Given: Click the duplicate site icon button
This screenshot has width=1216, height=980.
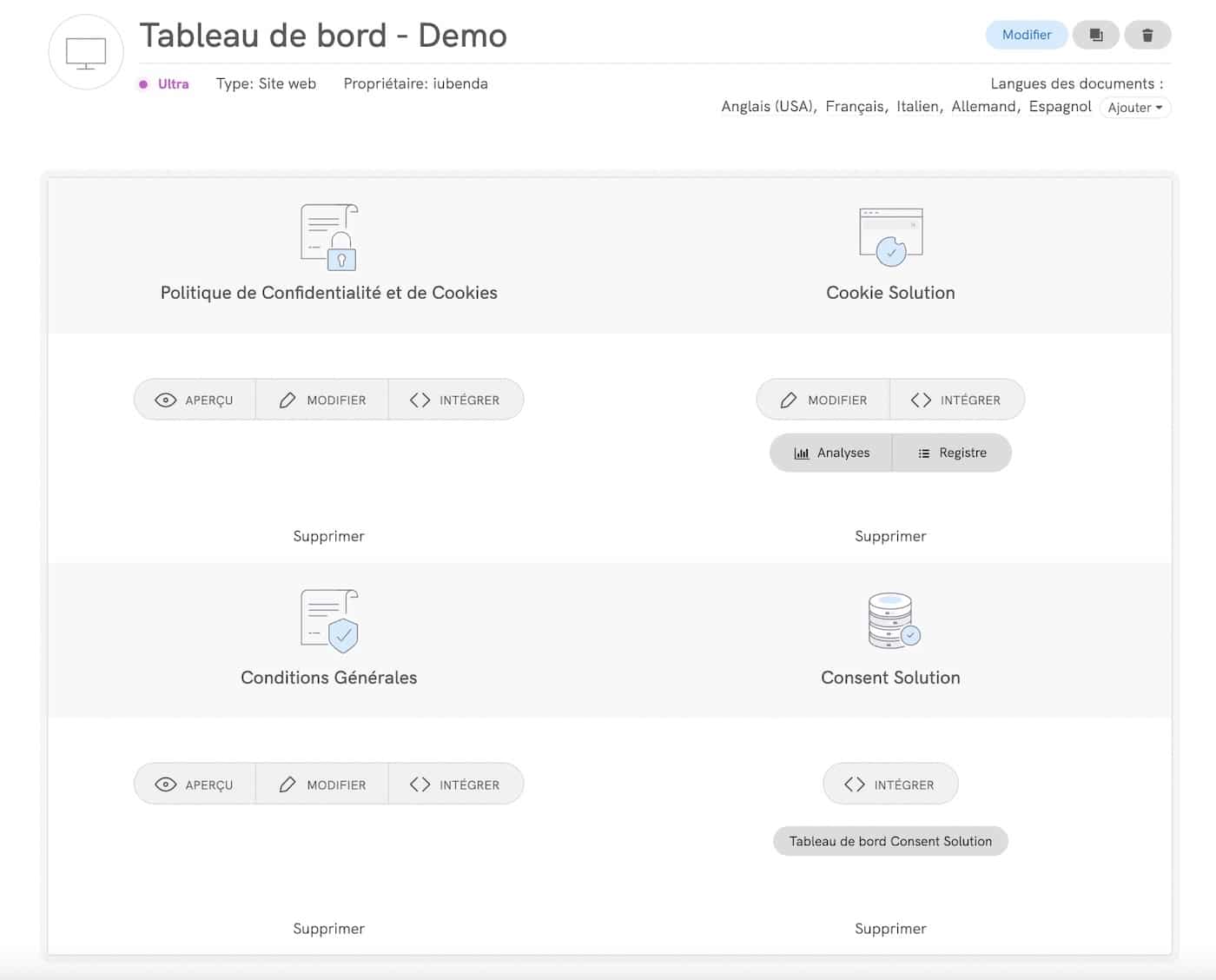Looking at the screenshot, I should coord(1096,35).
